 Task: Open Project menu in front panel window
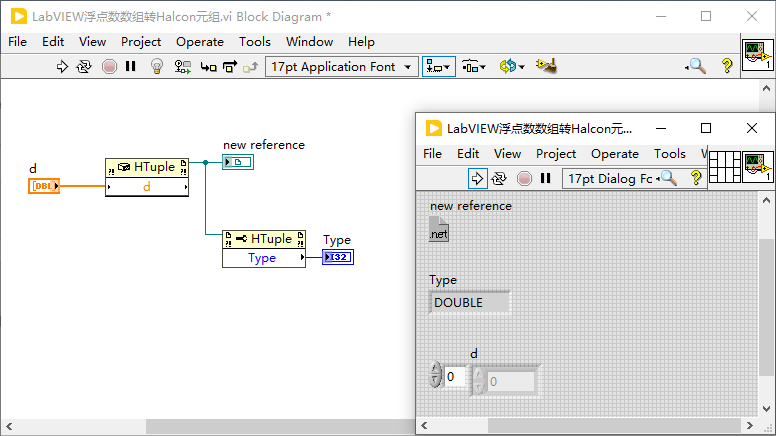tap(556, 154)
